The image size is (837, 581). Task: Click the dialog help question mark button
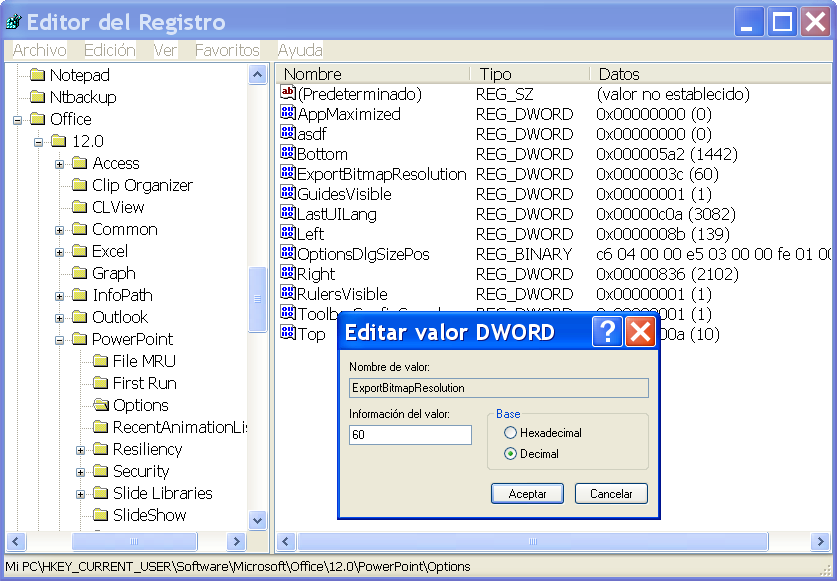(x=607, y=332)
